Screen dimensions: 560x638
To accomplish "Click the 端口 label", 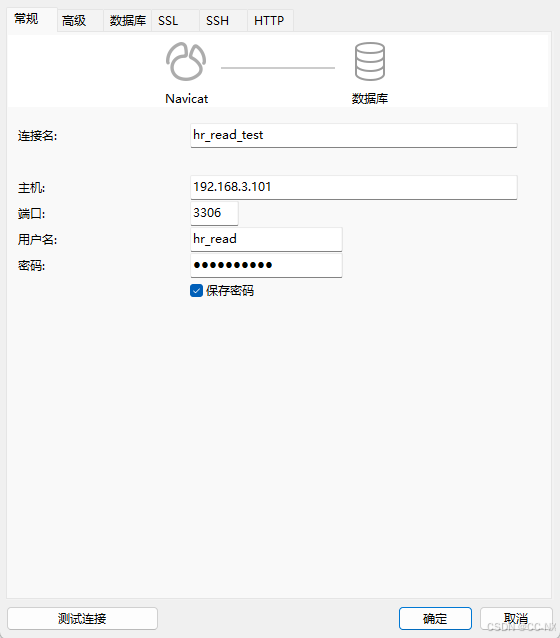I will point(31,214).
